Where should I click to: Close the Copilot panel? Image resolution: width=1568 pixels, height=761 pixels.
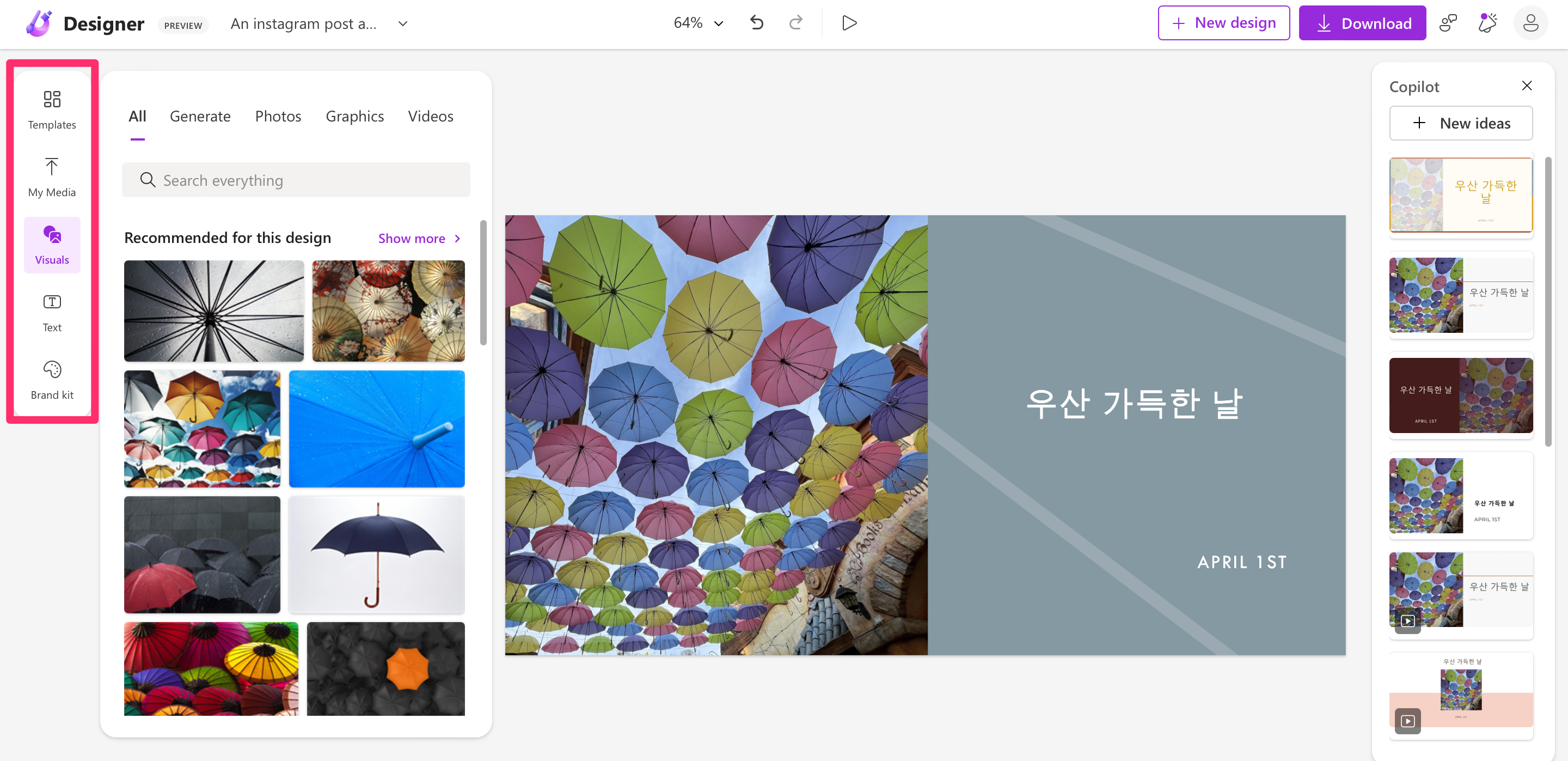tap(1527, 86)
